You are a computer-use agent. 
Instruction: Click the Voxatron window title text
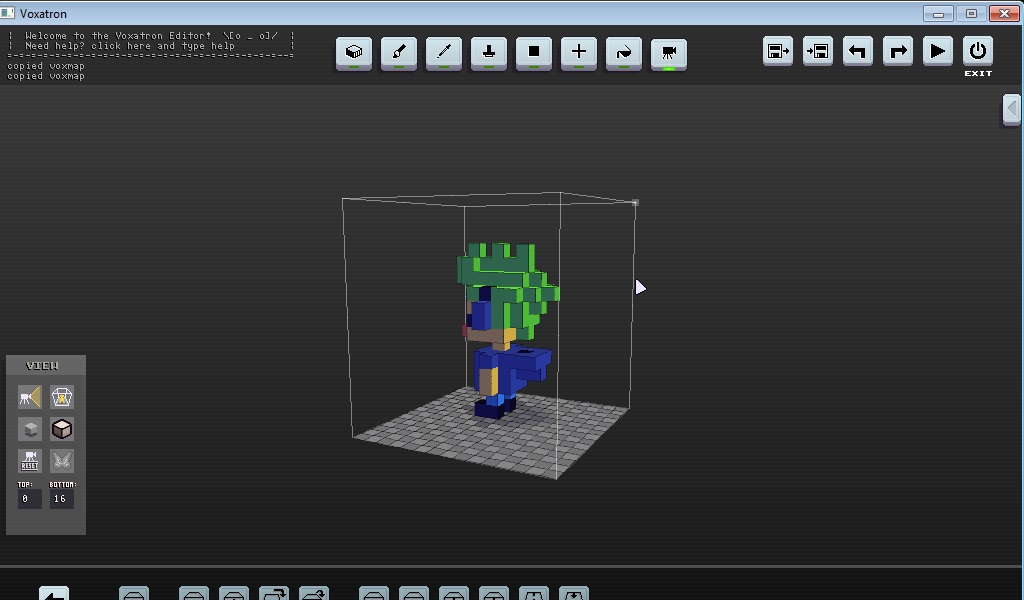click(43, 14)
